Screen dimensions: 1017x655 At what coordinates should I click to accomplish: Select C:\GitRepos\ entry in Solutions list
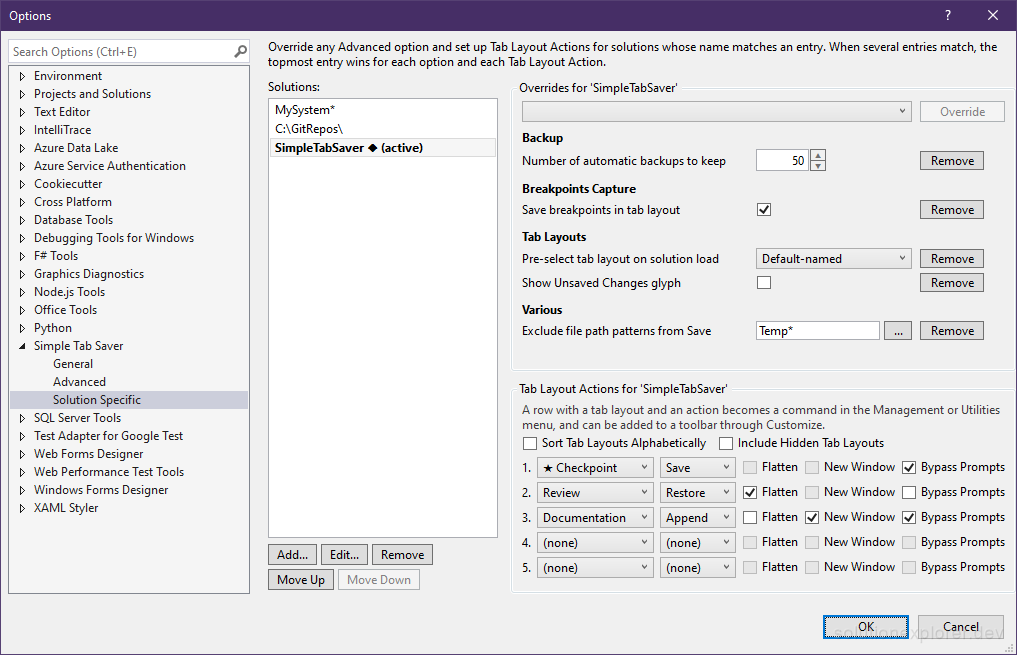(x=383, y=129)
